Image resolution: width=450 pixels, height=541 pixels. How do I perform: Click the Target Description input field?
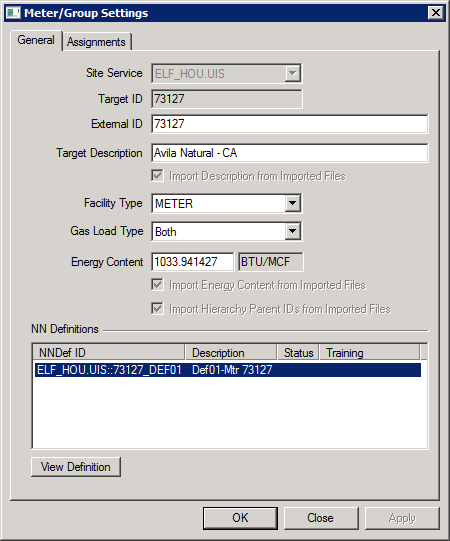(x=290, y=153)
